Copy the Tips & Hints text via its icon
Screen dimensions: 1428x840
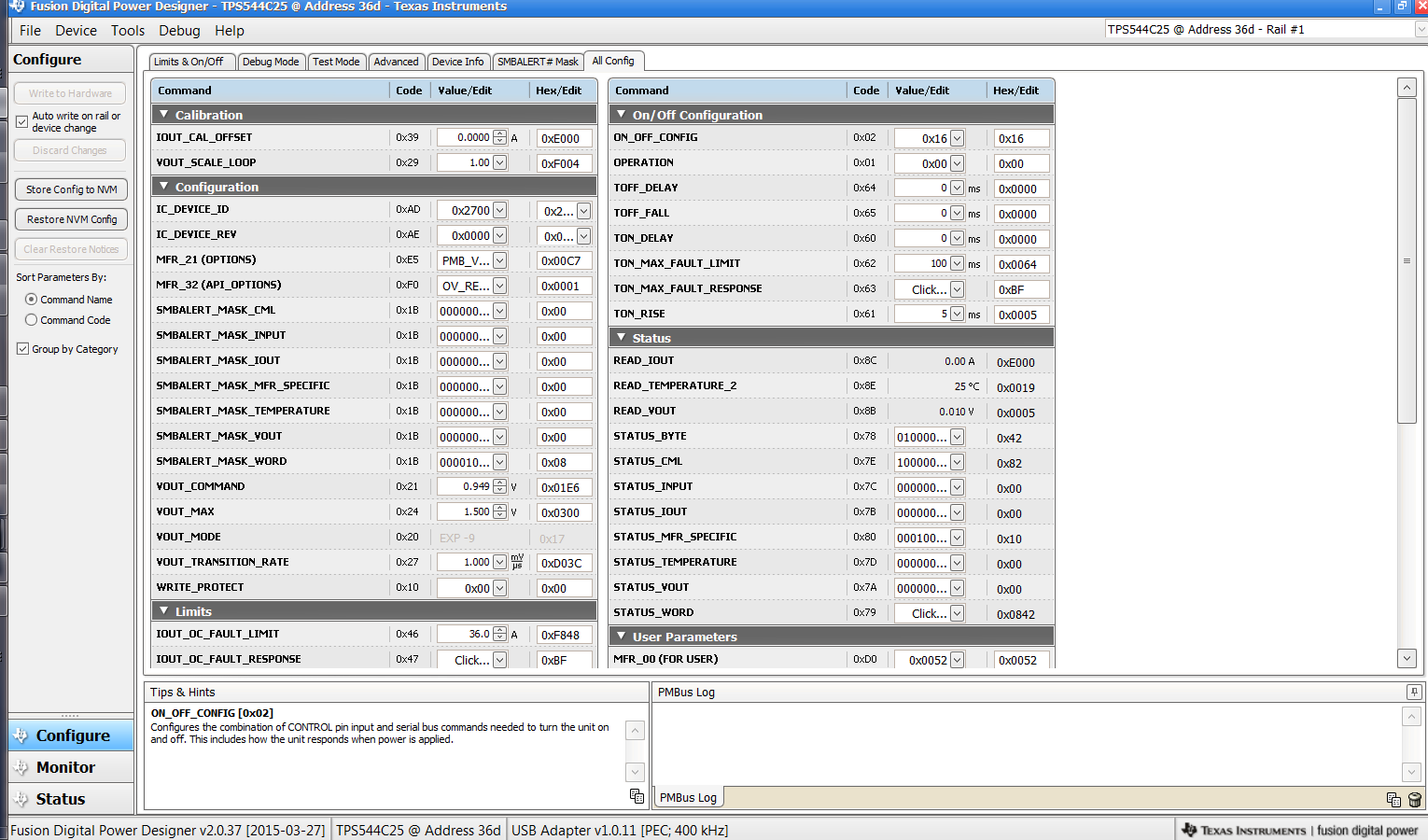pyautogui.click(x=636, y=795)
